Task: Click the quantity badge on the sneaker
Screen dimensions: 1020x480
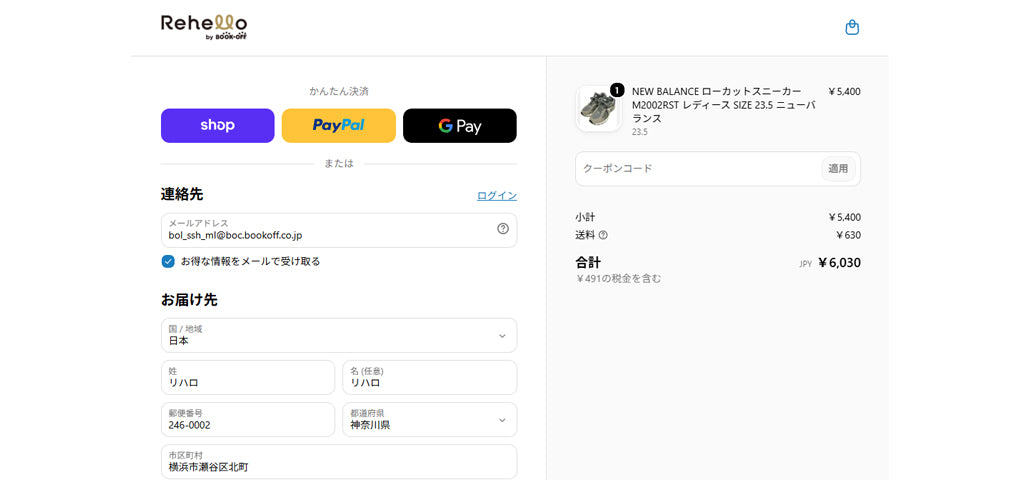Action: click(x=617, y=90)
